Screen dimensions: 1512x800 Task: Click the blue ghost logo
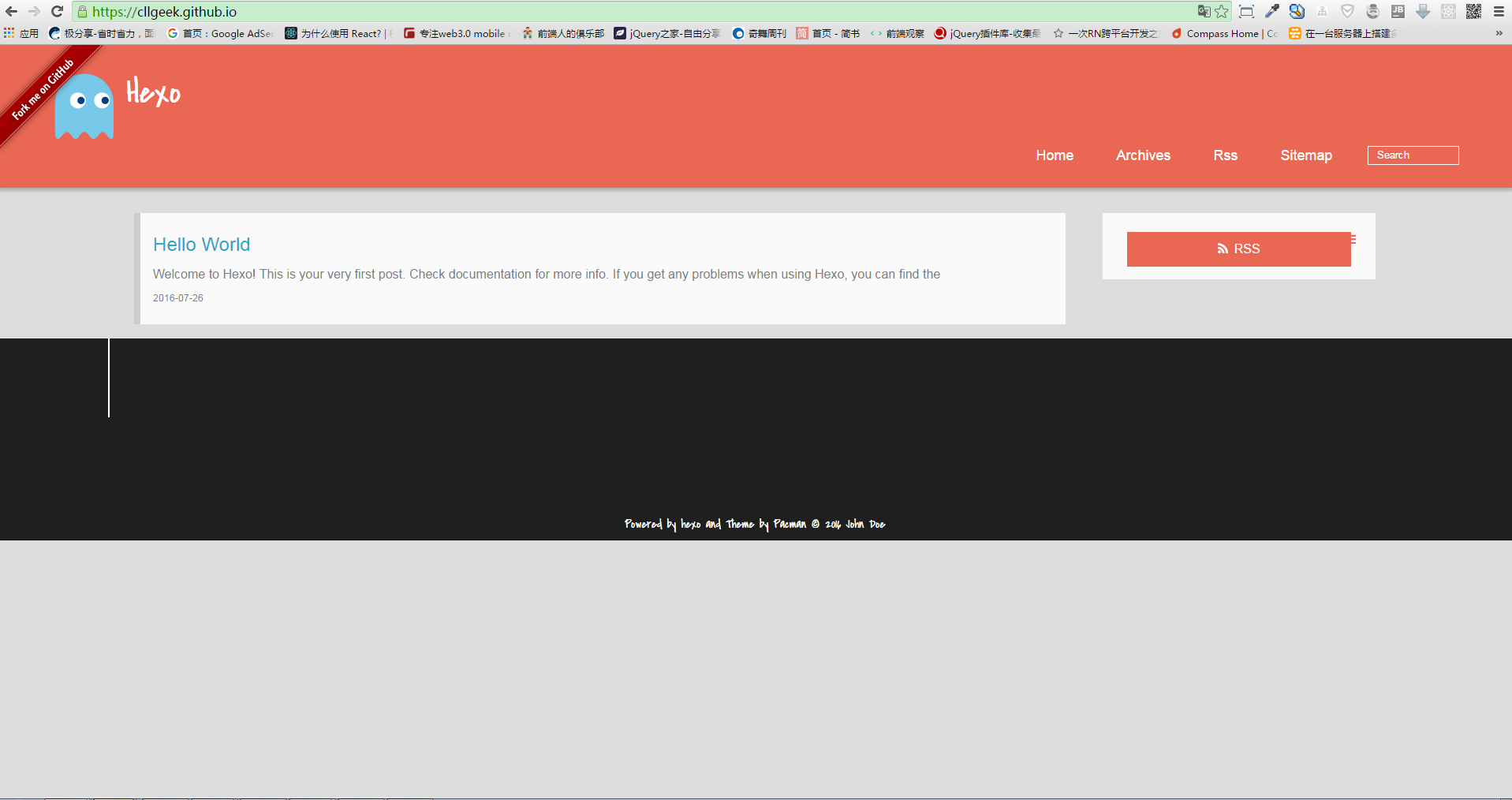pyautogui.click(x=84, y=107)
